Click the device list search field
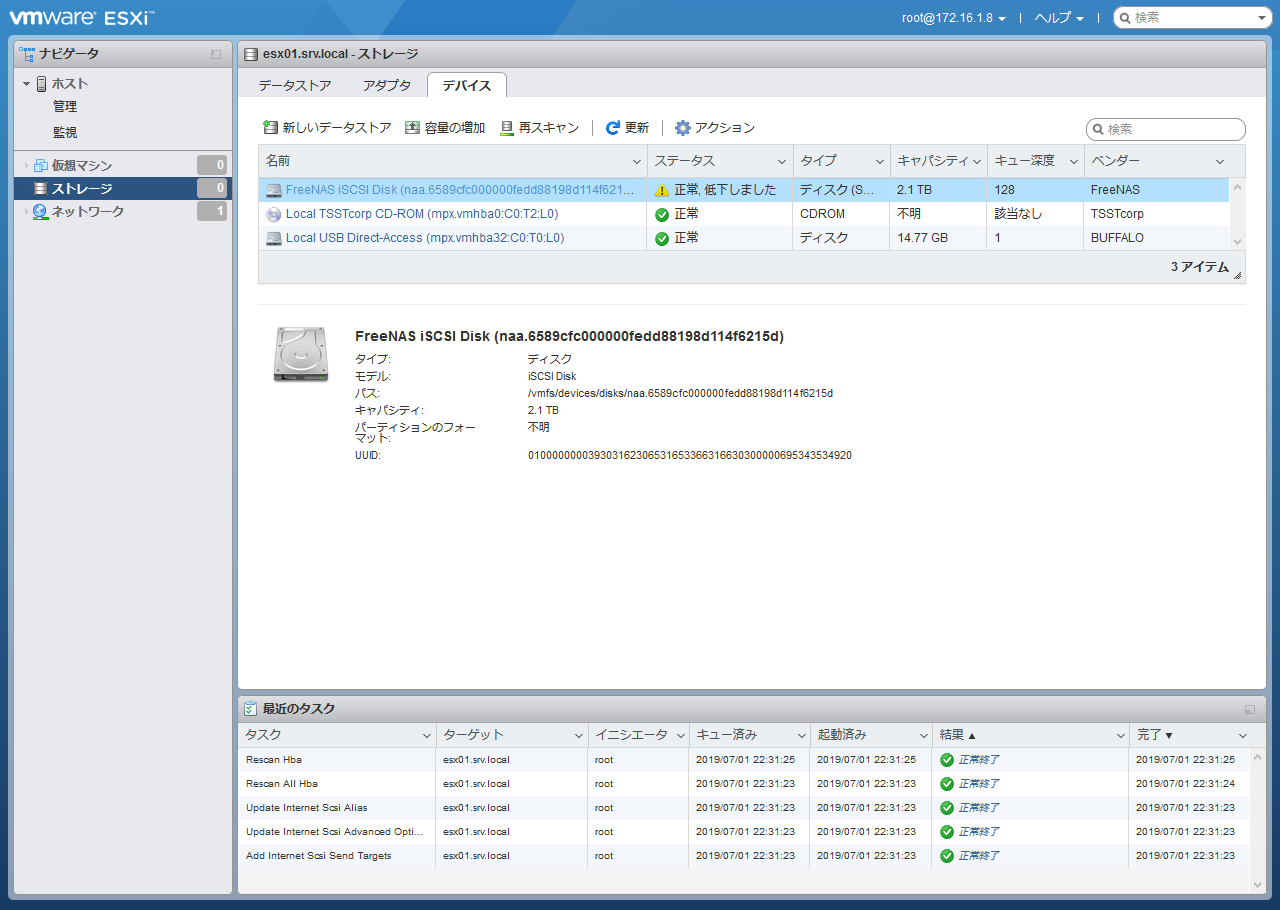The width and height of the screenshot is (1280, 910). click(x=1166, y=129)
